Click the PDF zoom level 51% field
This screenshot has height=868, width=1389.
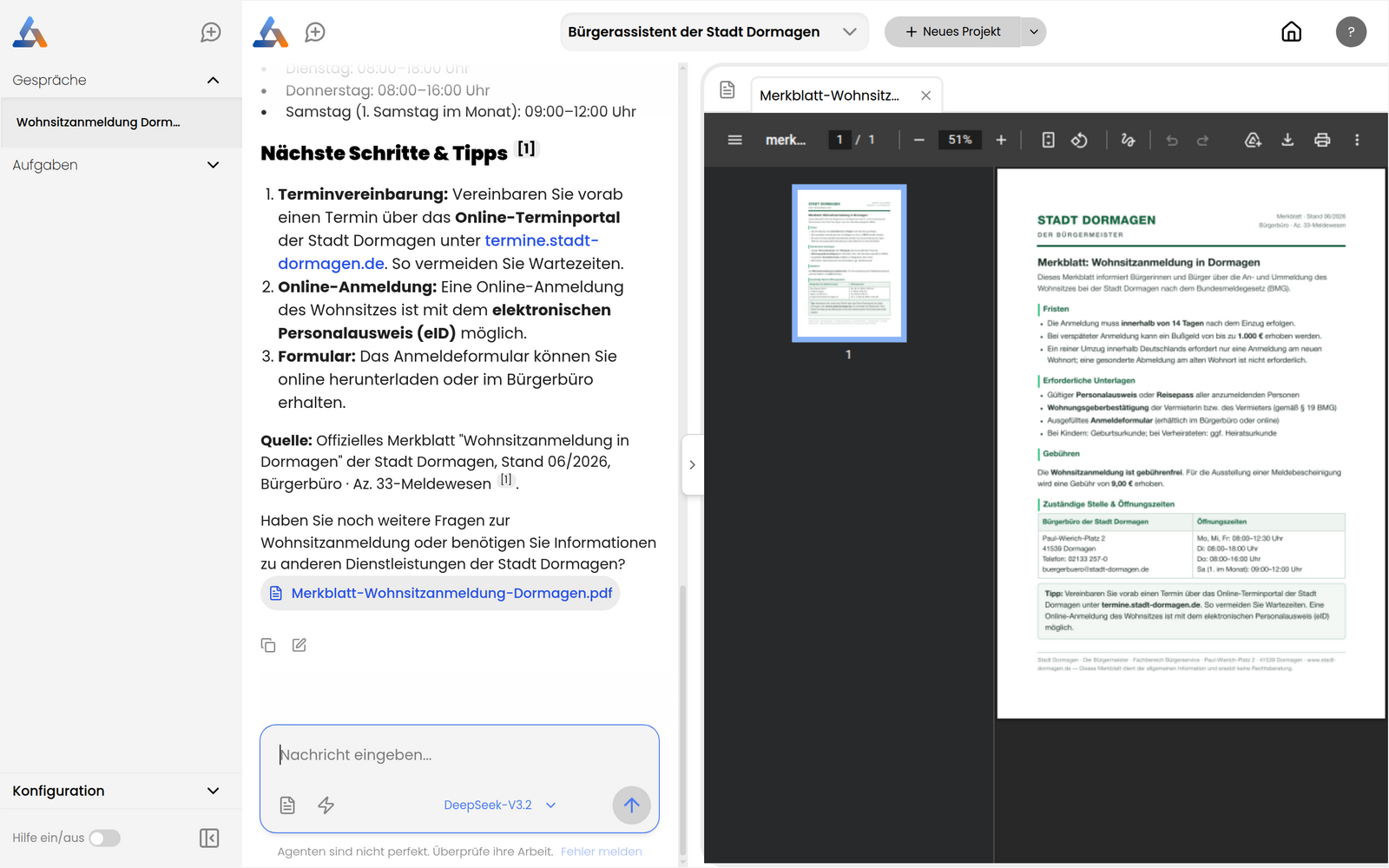pyautogui.click(x=960, y=140)
